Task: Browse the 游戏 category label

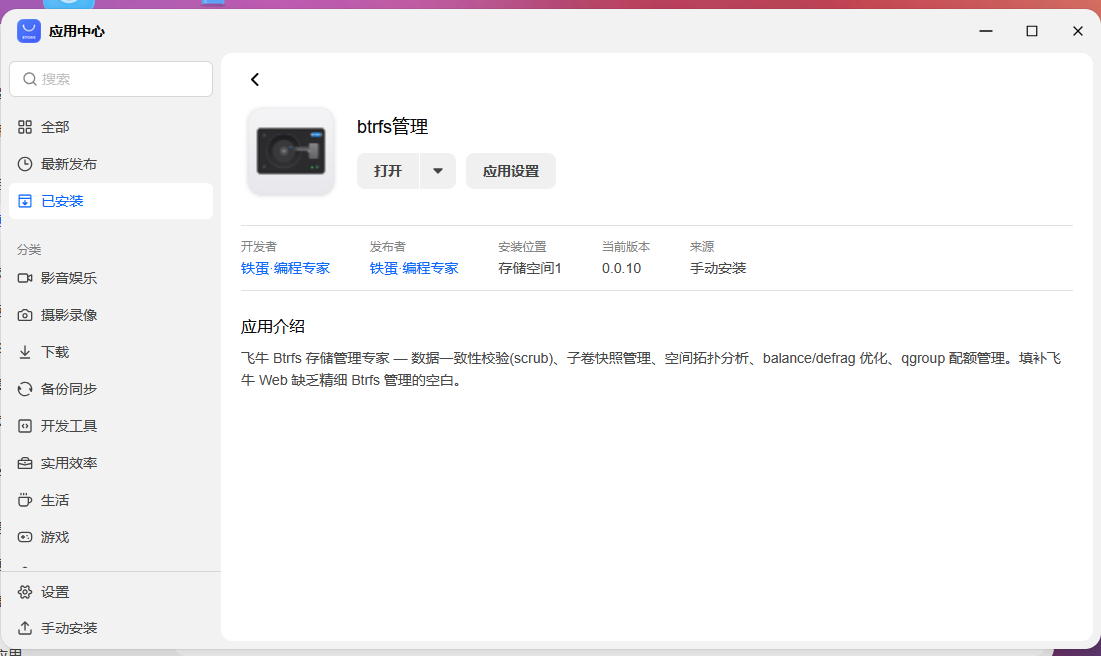Action: (x=55, y=537)
